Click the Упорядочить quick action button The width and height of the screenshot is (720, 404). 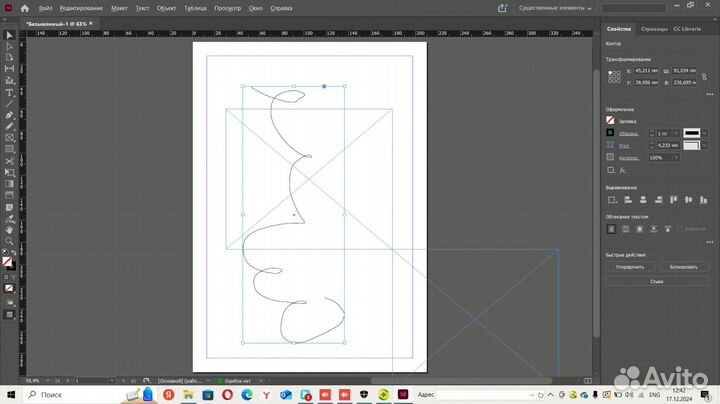pyautogui.click(x=630, y=267)
